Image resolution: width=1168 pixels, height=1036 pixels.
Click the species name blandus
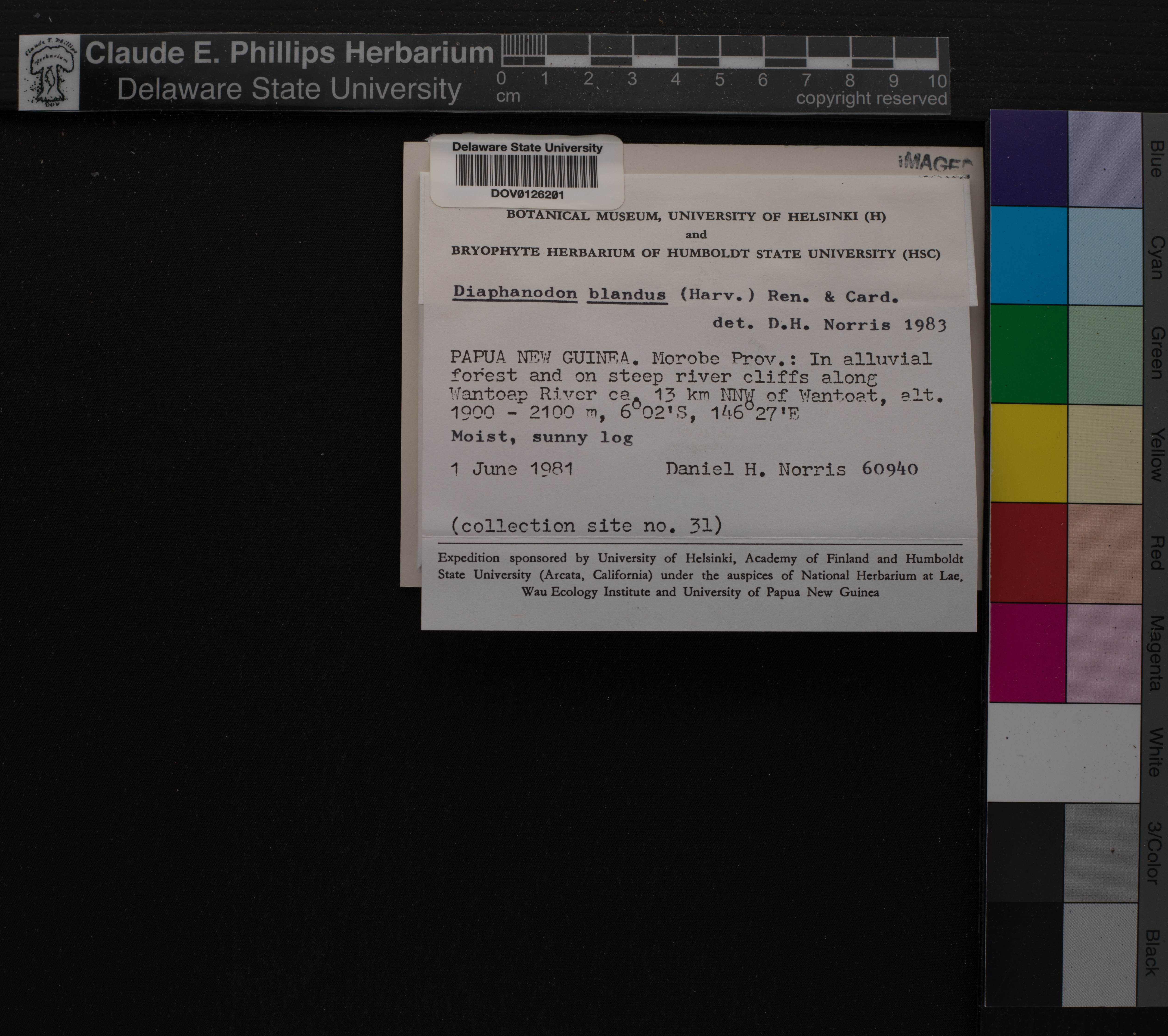(x=627, y=295)
